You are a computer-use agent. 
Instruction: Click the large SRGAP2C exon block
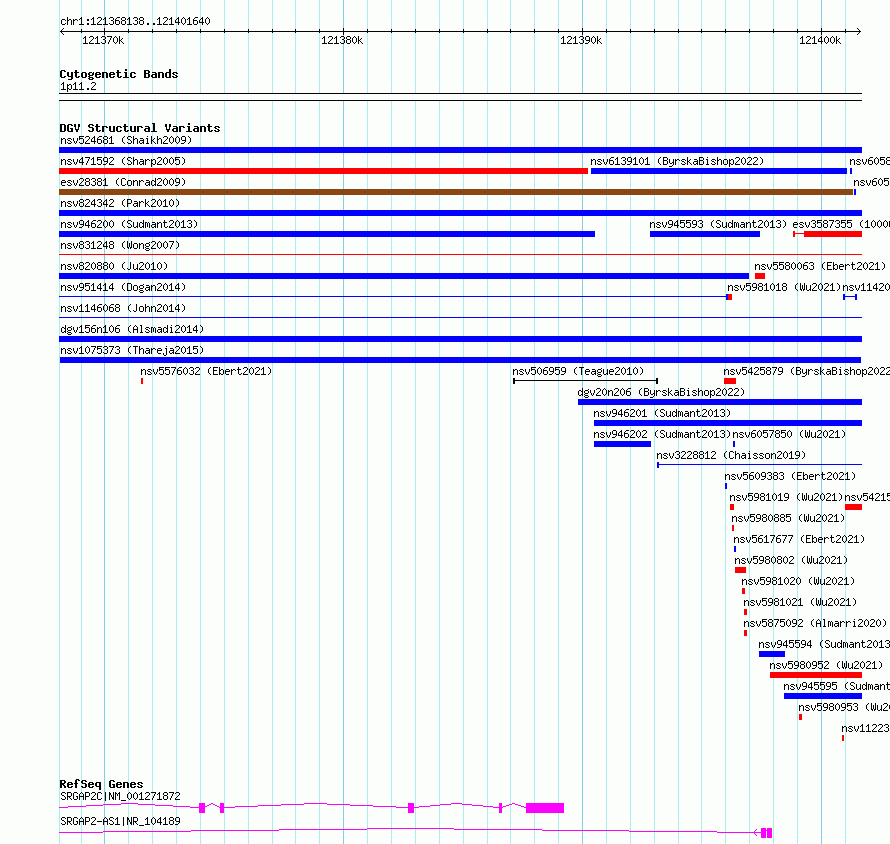tap(545, 808)
